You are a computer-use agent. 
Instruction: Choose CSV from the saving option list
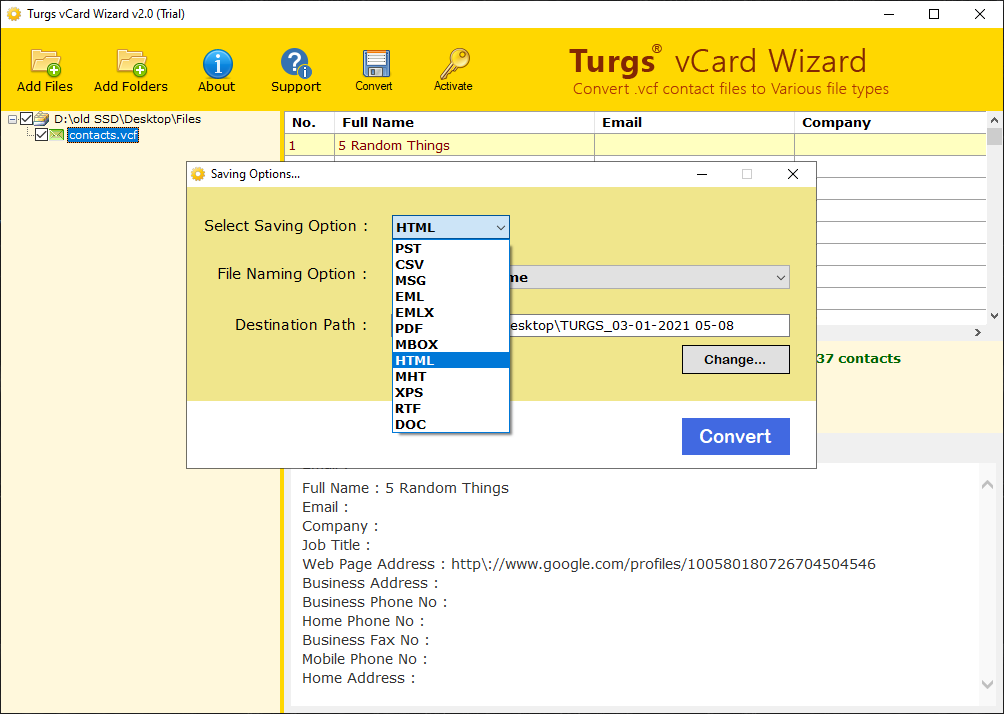pyautogui.click(x=451, y=264)
